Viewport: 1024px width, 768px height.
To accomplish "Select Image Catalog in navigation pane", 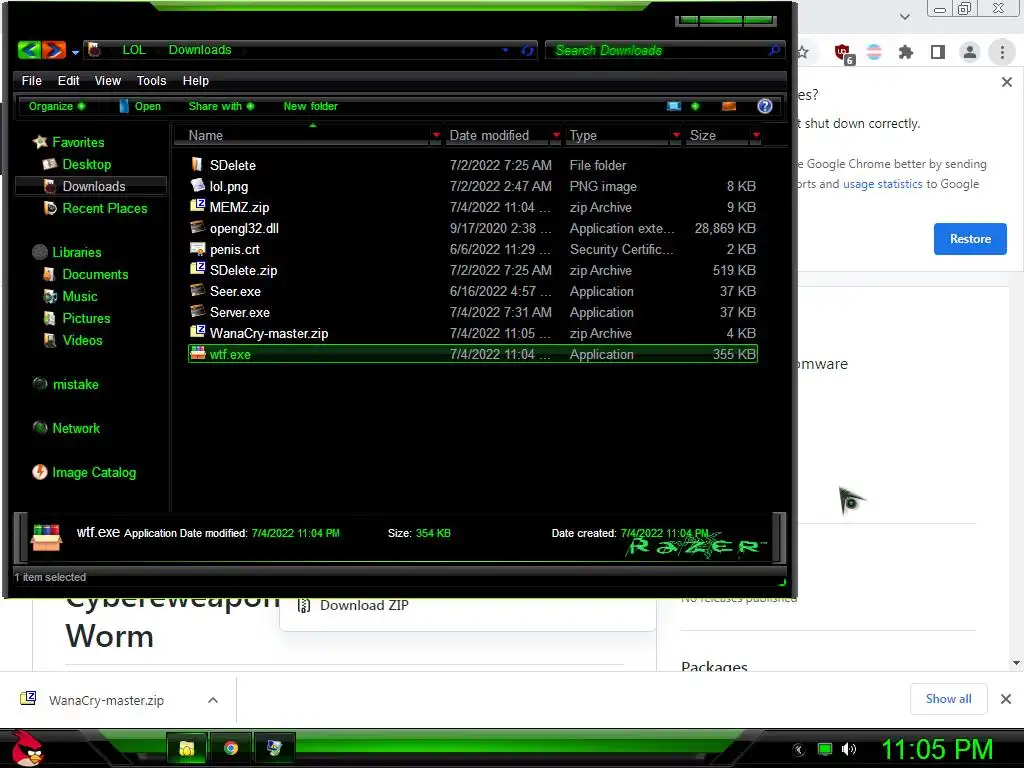I will coord(84,472).
